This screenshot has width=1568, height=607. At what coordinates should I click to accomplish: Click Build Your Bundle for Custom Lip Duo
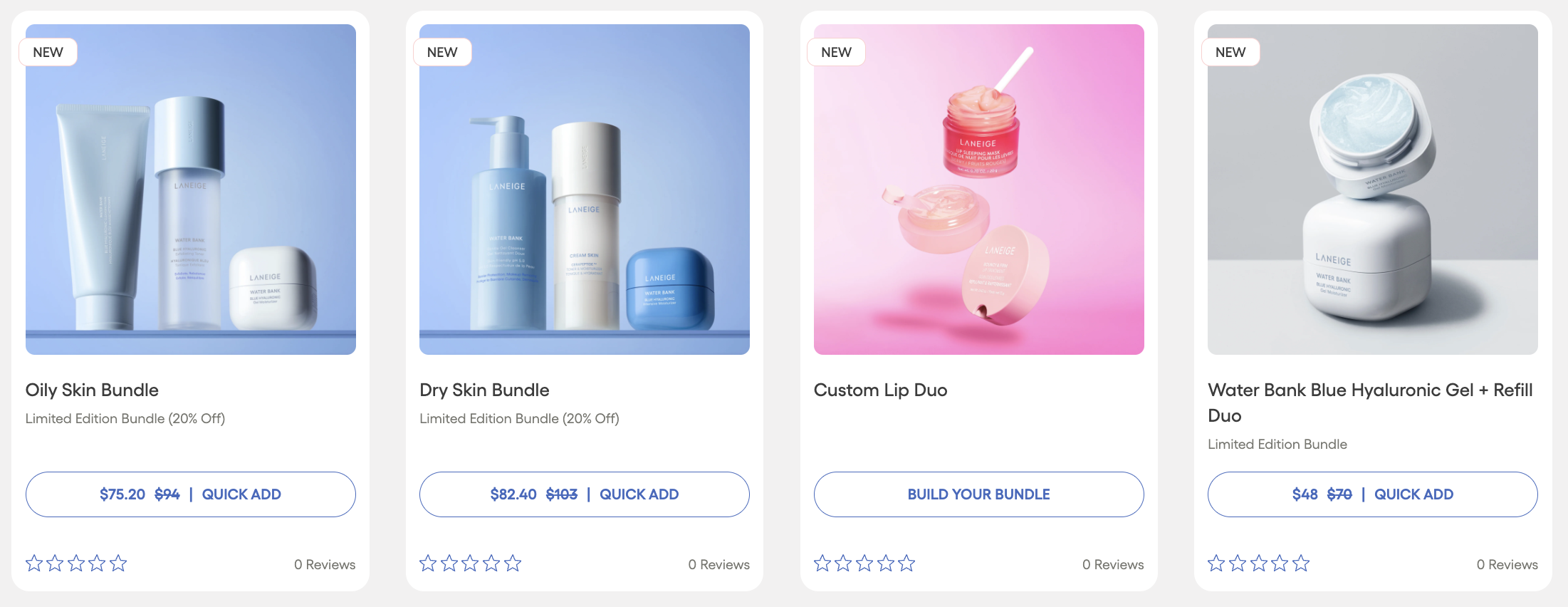tap(979, 494)
